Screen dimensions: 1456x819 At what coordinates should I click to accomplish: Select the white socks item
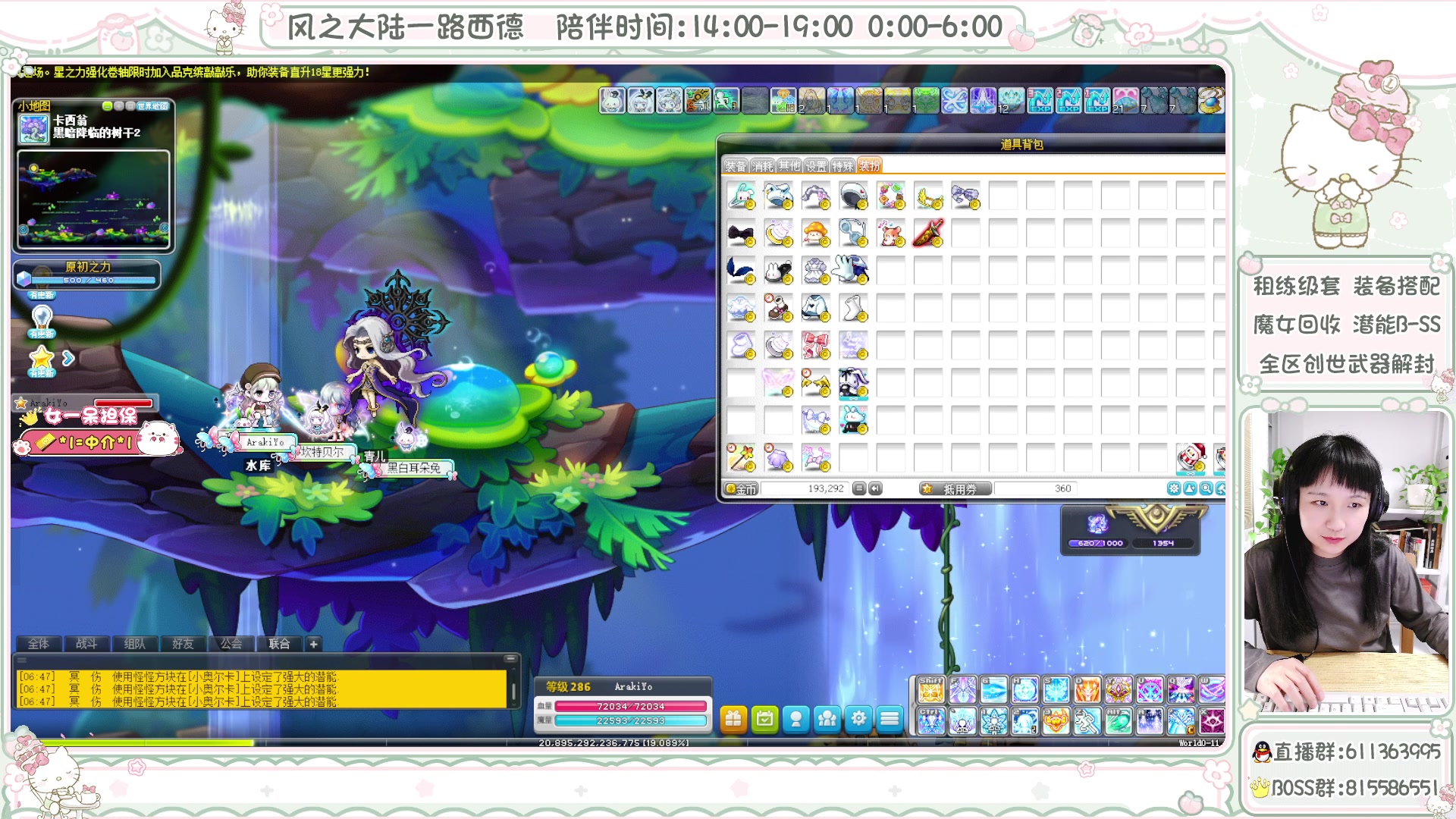(853, 308)
